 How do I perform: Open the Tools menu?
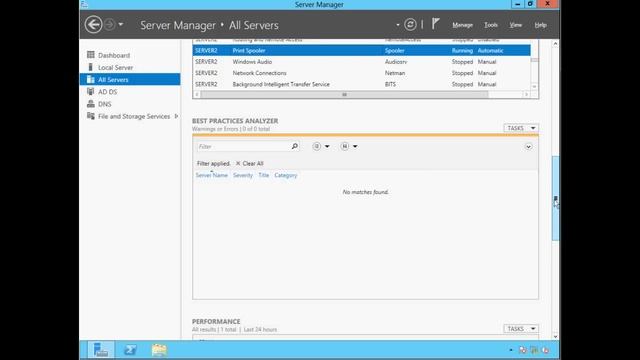[x=491, y=25]
